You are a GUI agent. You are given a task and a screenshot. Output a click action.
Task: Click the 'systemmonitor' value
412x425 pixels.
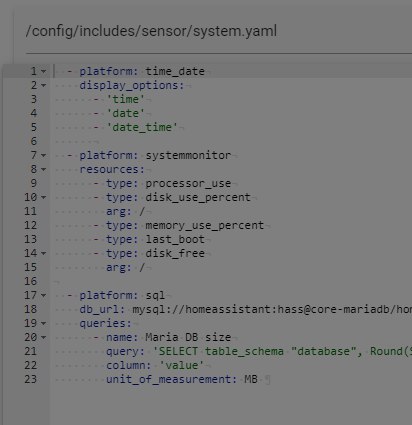click(188, 155)
